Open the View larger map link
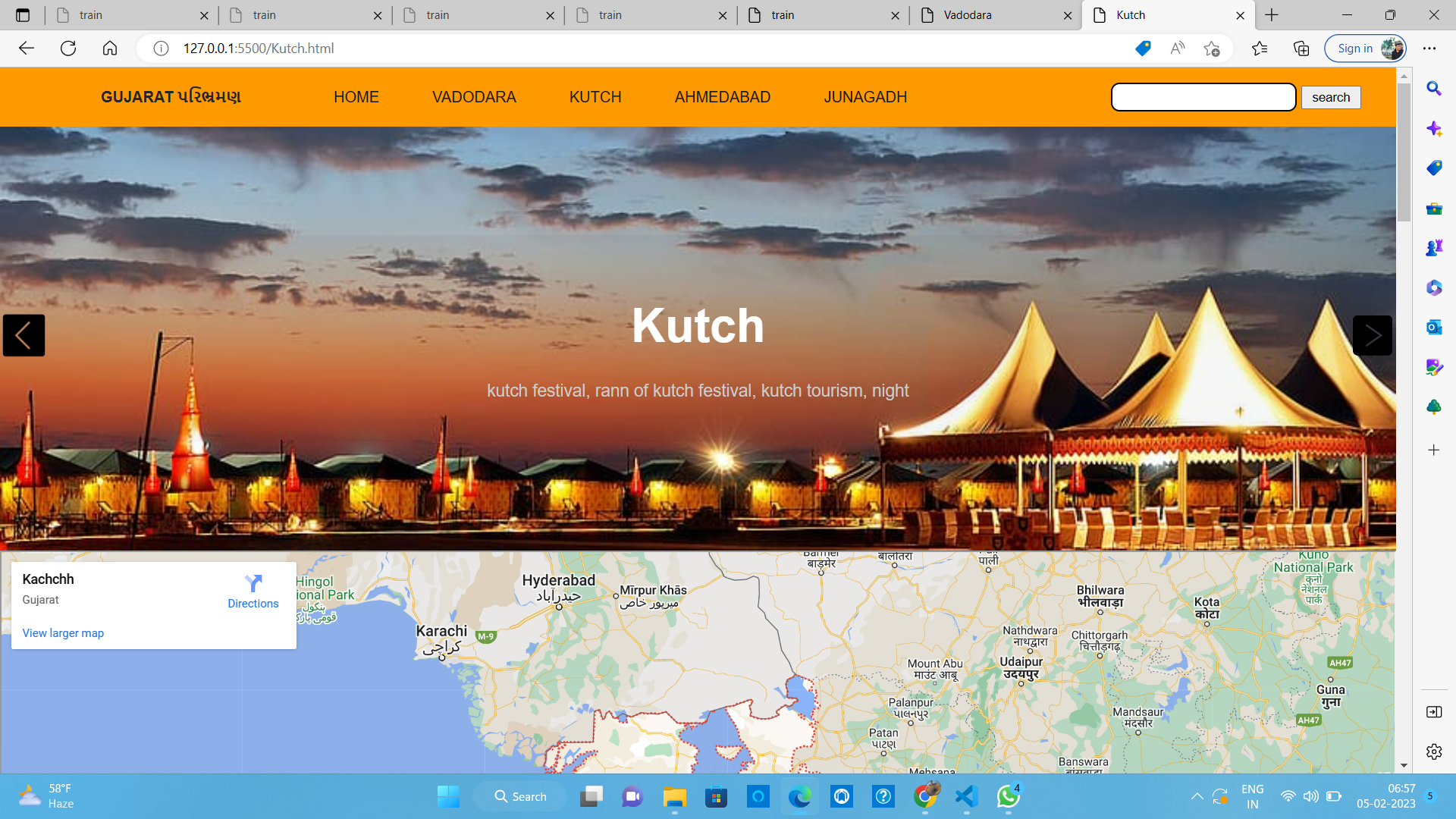The width and height of the screenshot is (1456, 819). pos(63,632)
